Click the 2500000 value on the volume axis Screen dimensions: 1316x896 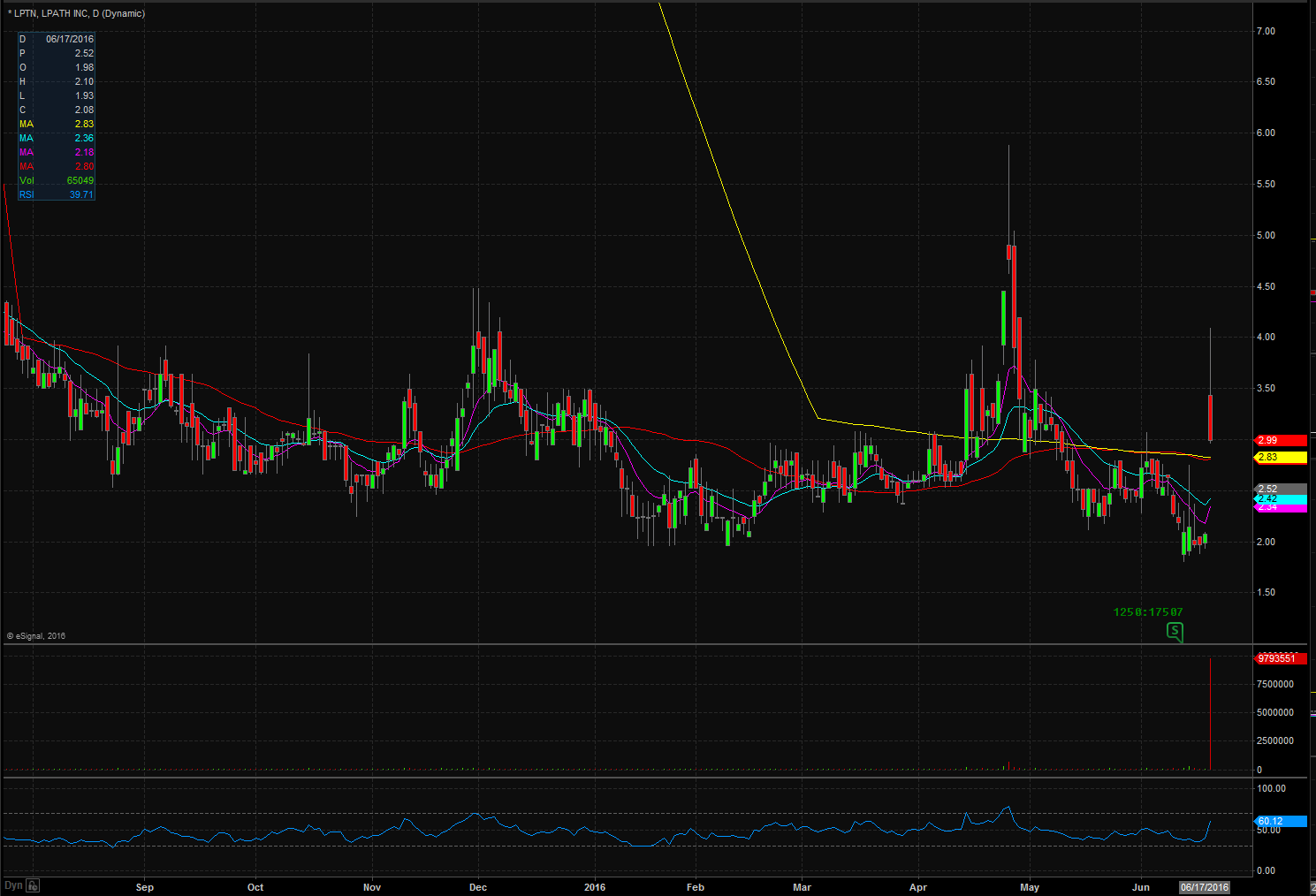point(1275,740)
